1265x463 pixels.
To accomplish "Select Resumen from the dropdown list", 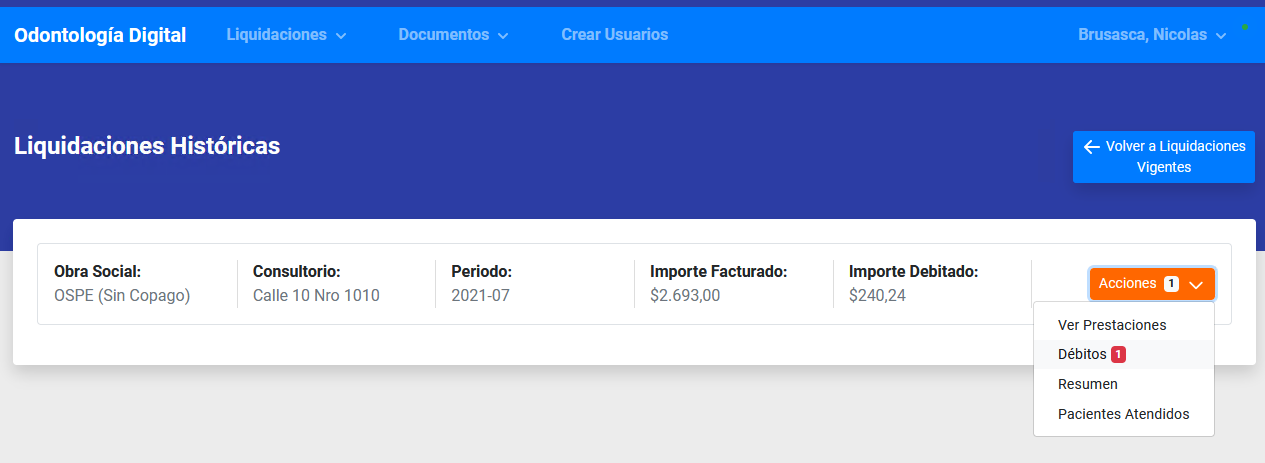I will pyautogui.click(x=1087, y=384).
